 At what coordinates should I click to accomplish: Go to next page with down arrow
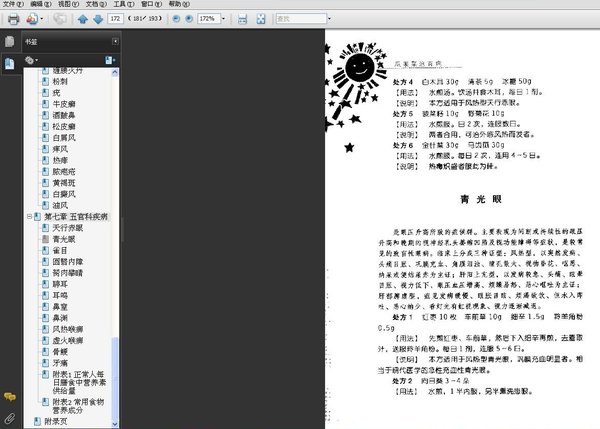98,19
